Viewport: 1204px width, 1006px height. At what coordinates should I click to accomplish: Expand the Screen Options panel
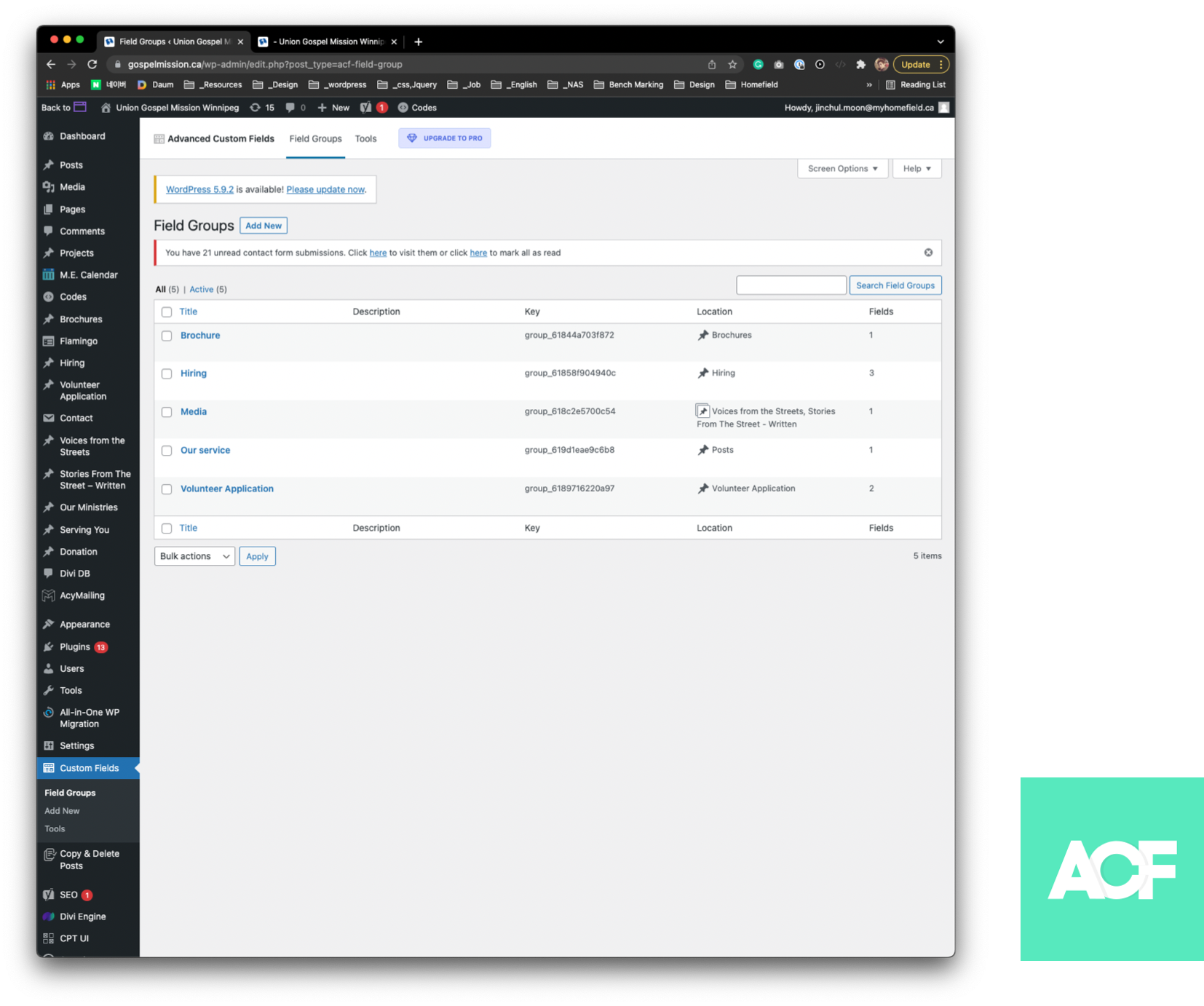842,168
